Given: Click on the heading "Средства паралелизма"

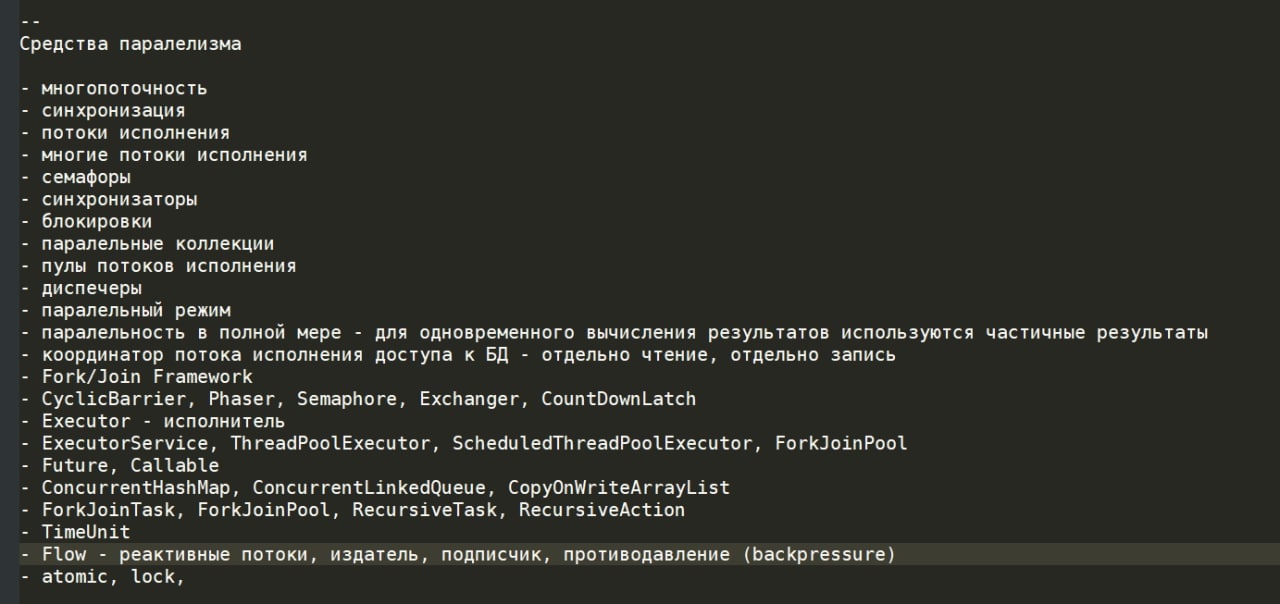Looking at the screenshot, I should tap(130, 44).
